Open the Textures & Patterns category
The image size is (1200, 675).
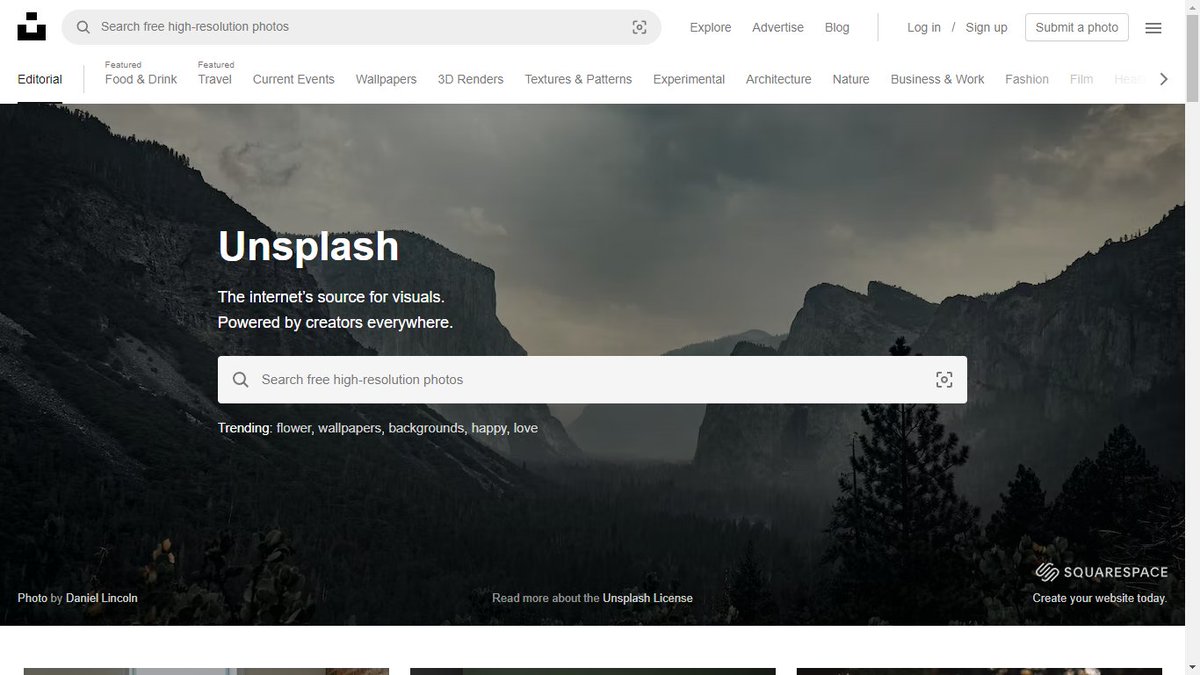(578, 79)
